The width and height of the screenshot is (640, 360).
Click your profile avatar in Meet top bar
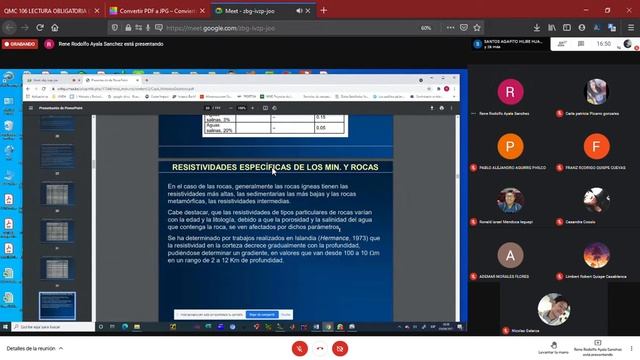[x=628, y=44]
